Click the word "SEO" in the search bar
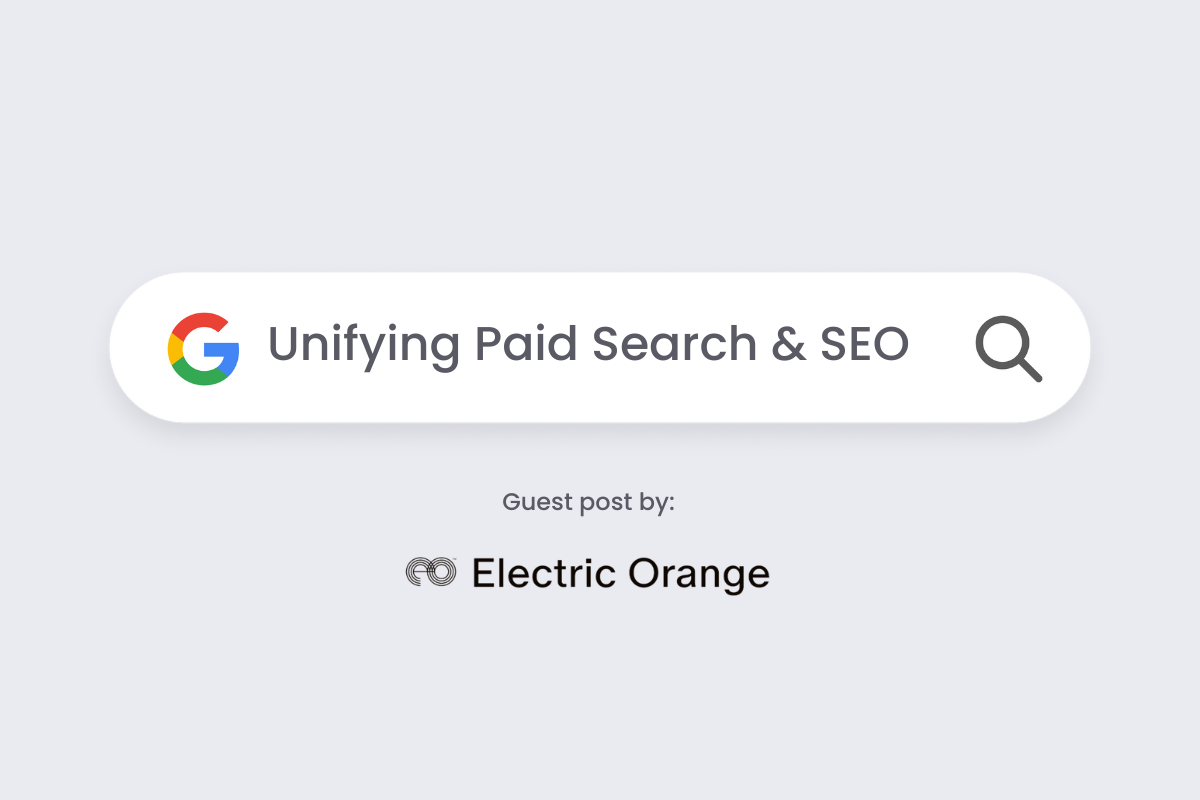This screenshot has height=800, width=1200. [x=864, y=344]
